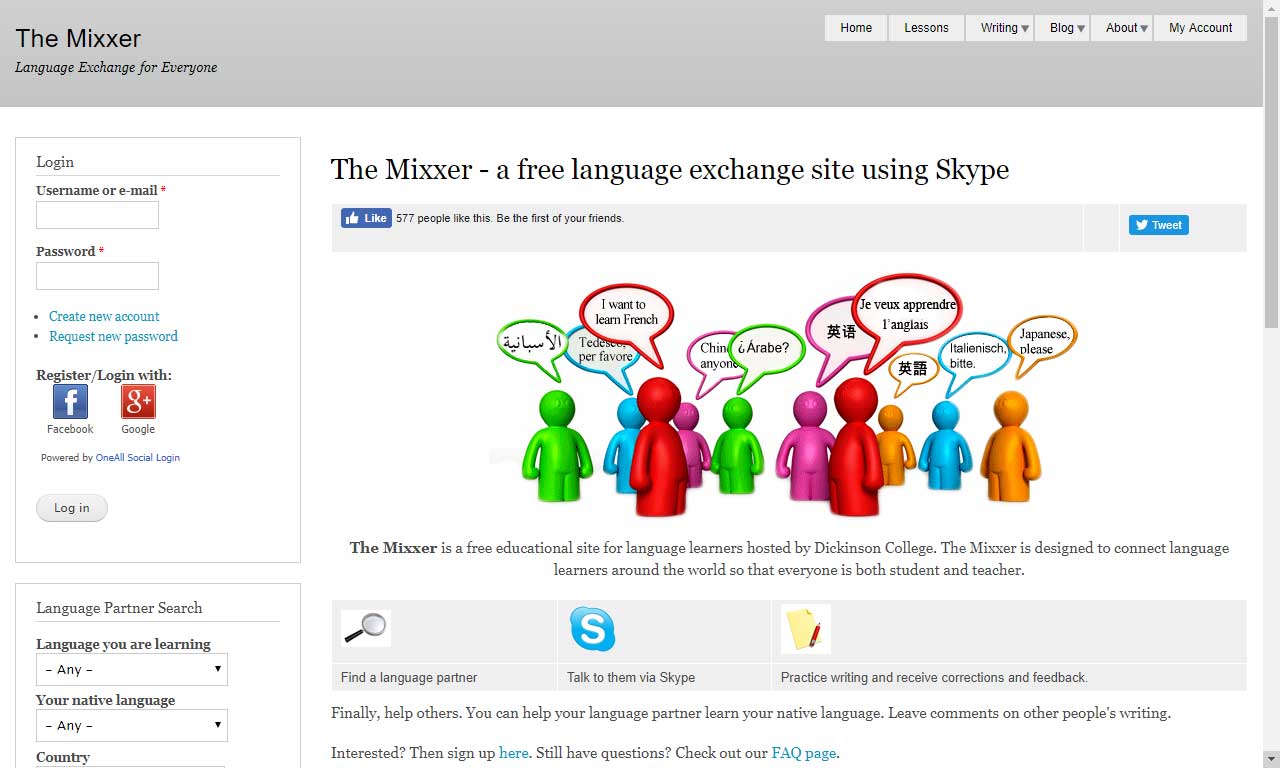
Task: Click the 'Country' field label
Action: [63, 757]
